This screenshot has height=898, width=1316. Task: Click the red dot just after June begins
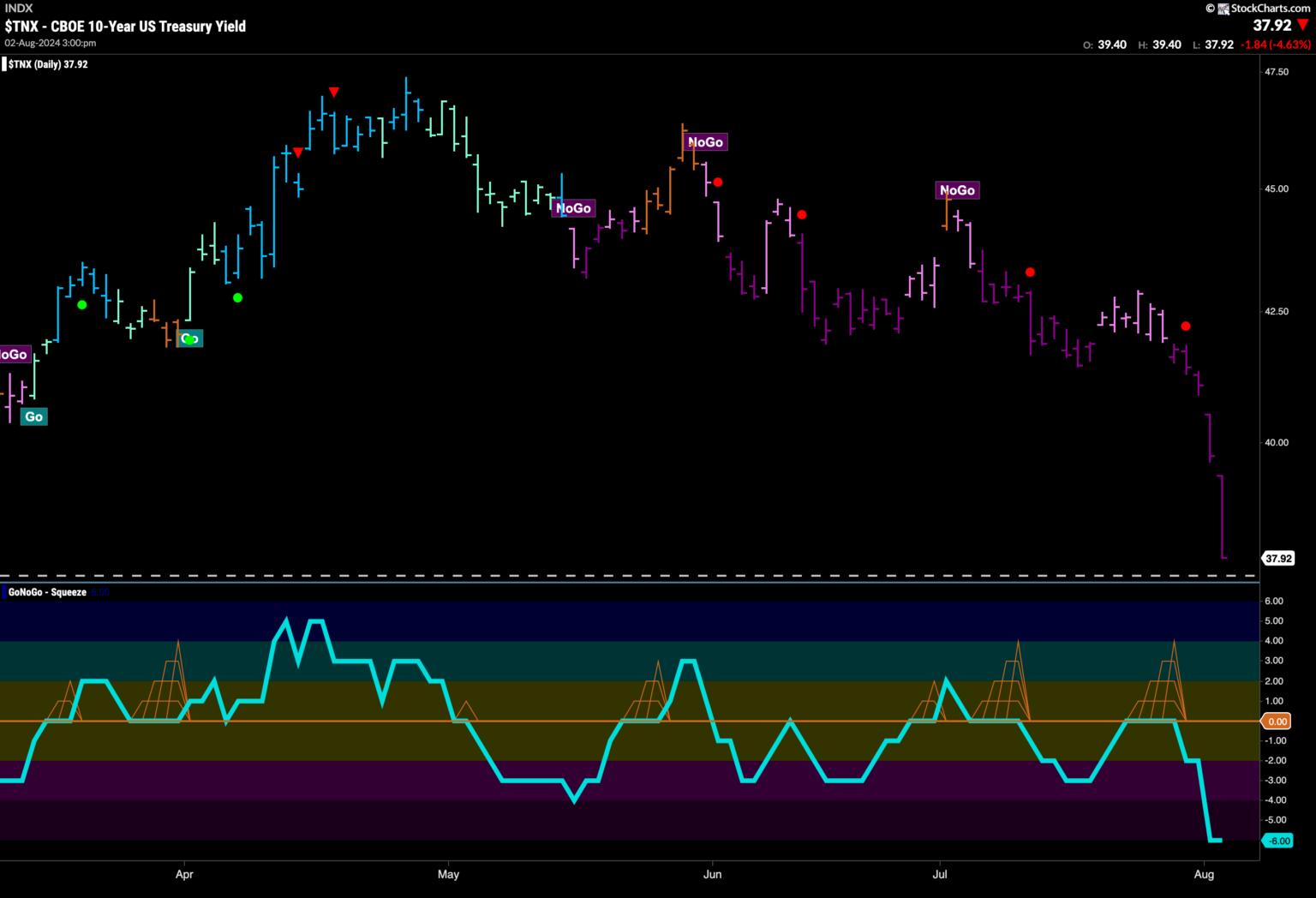coord(718,182)
